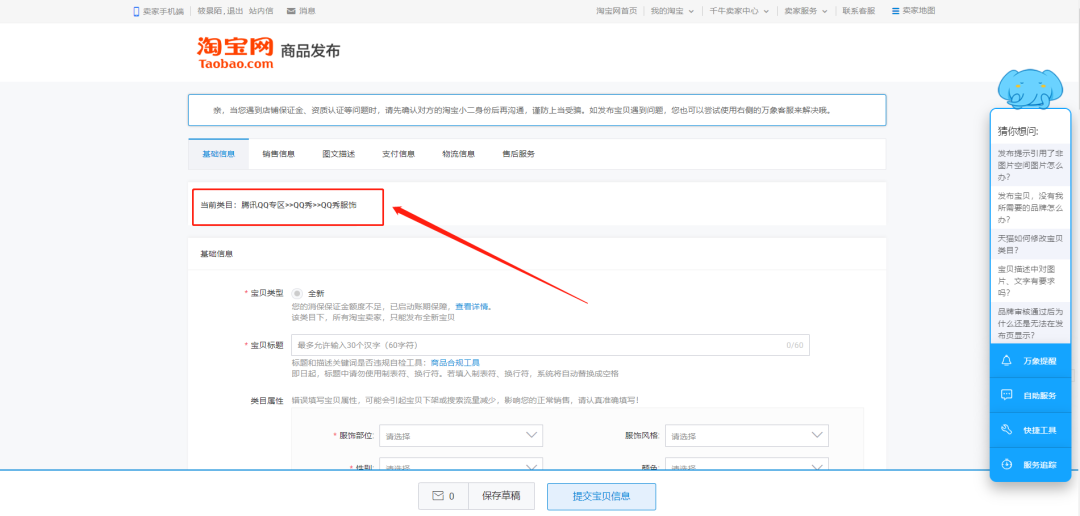The height and width of the screenshot is (516, 1080).
Task: Click the 当前类目 腾讯QQ专区>>QQ秀>>QQ秀服饰 text
Action: 278,205
